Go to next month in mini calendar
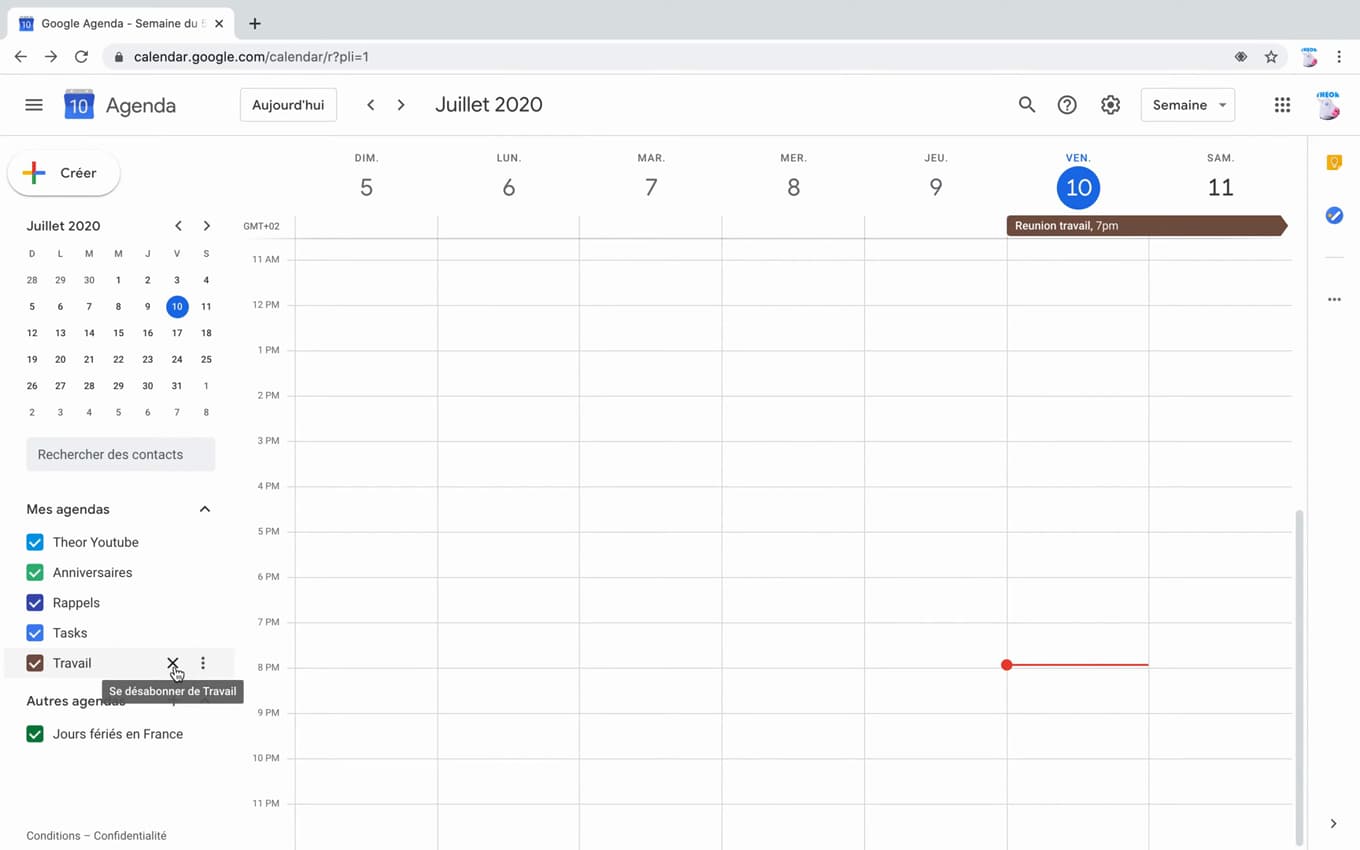 206,226
